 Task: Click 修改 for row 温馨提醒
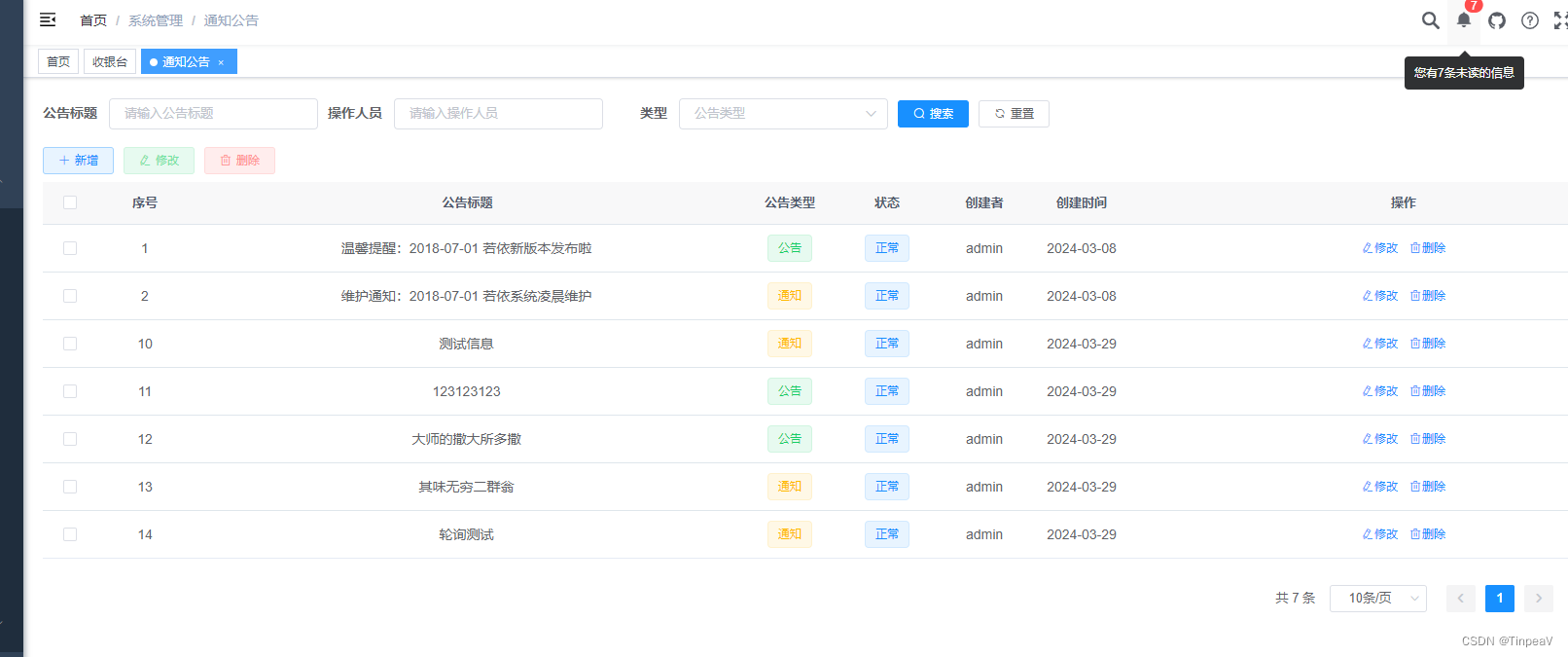tap(1380, 248)
